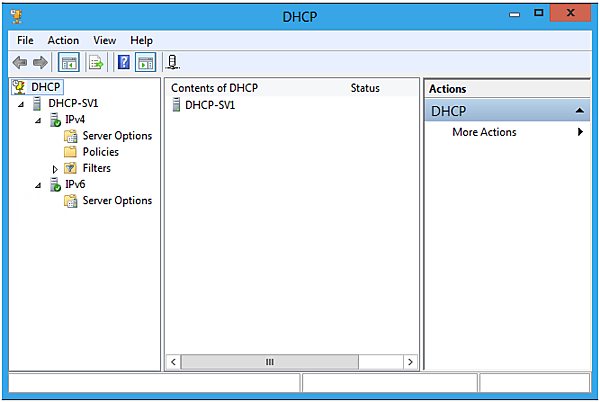600x402 pixels.
Task: Click the Status column header
Action: coord(365,88)
